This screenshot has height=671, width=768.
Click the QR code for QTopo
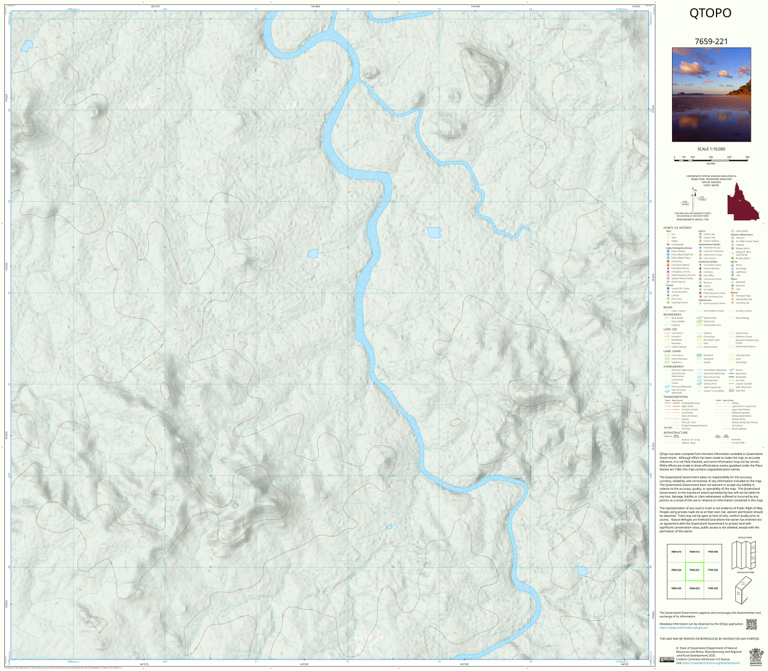(x=751, y=624)
